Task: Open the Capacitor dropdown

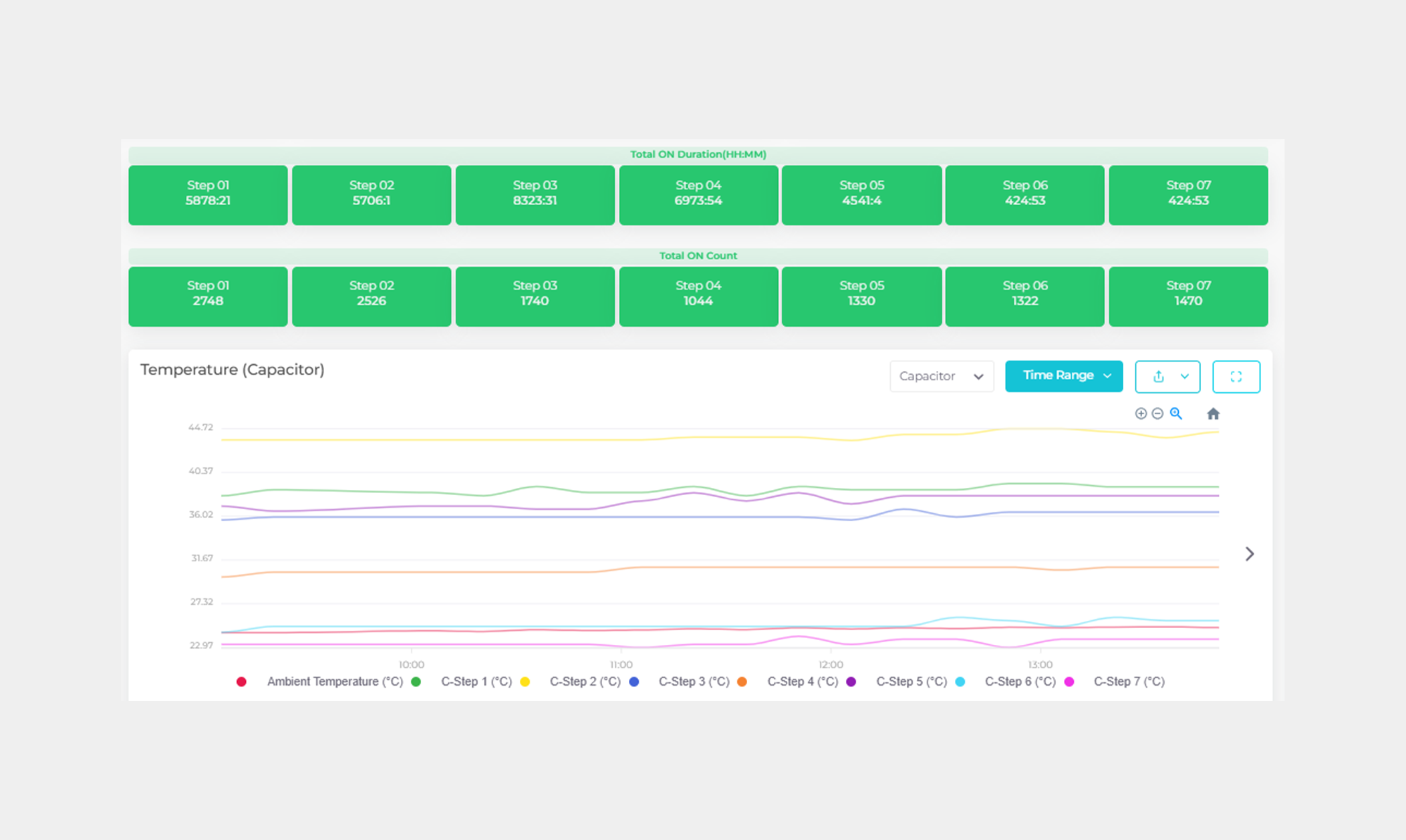Action: (x=941, y=376)
